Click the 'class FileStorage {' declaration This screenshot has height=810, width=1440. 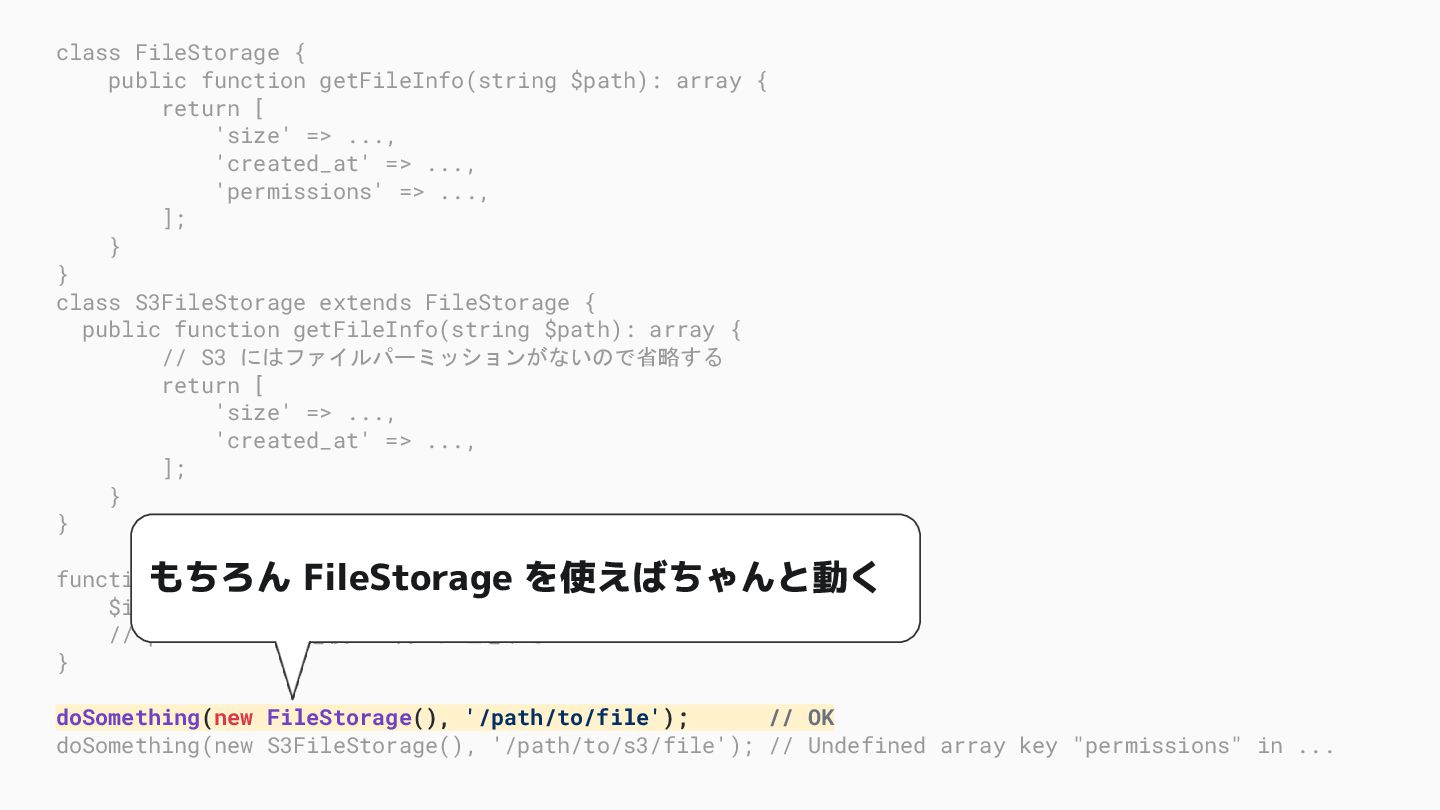click(181, 53)
